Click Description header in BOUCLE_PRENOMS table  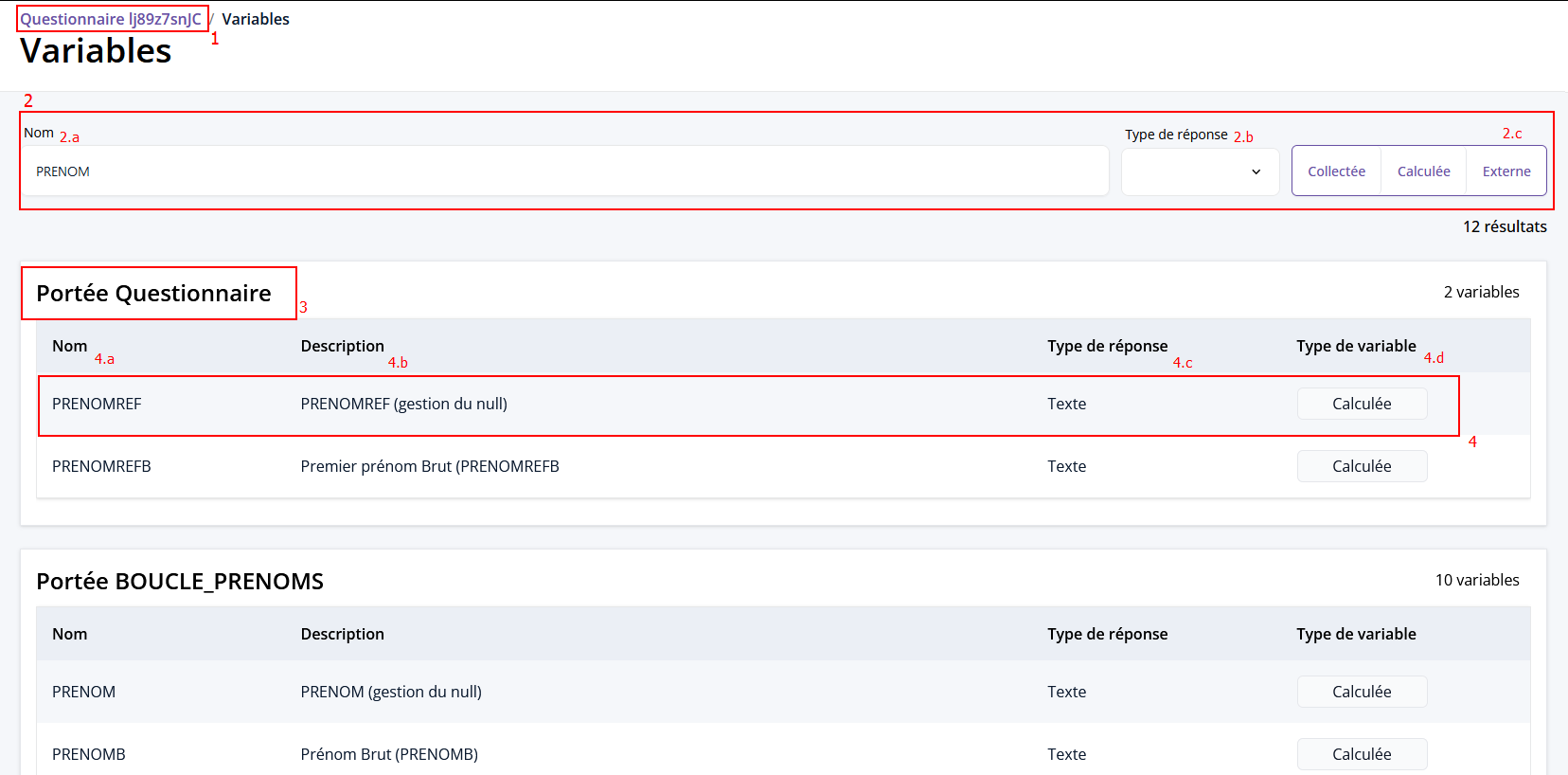(x=342, y=634)
